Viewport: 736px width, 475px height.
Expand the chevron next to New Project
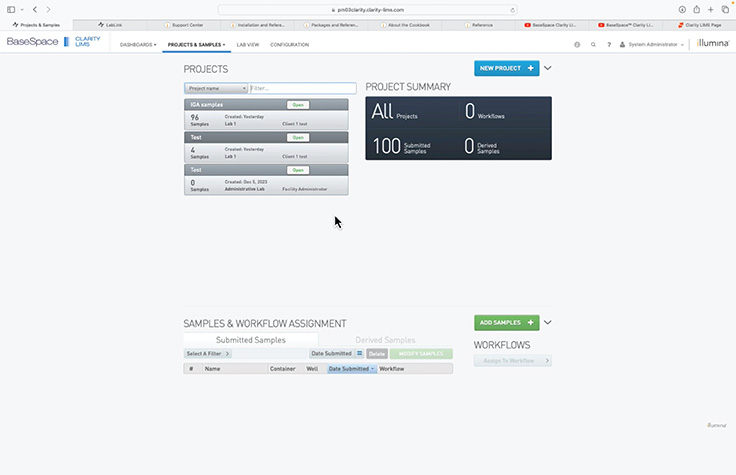548,68
